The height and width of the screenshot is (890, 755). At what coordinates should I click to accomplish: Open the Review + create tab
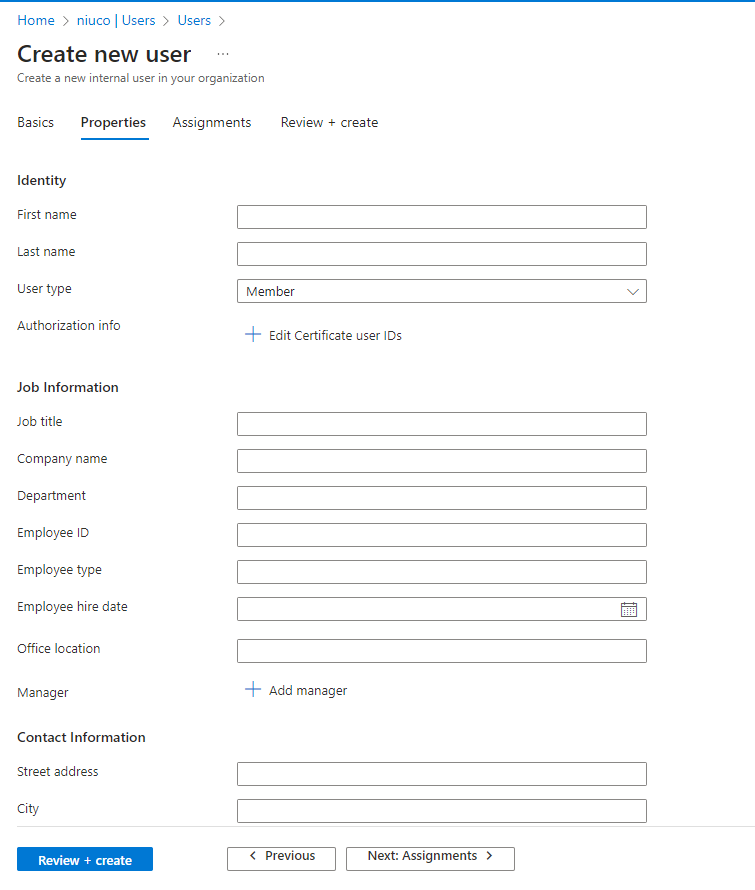click(329, 123)
